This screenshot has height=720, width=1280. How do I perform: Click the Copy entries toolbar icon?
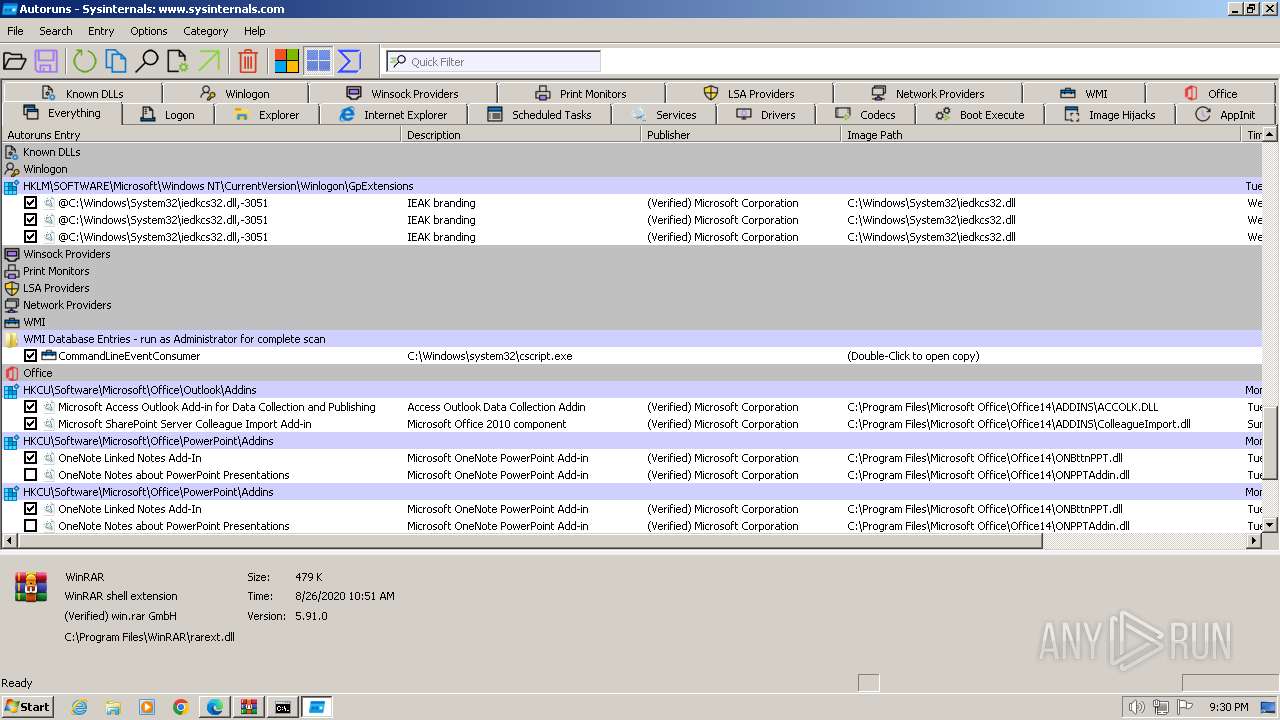[x=116, y=62]
